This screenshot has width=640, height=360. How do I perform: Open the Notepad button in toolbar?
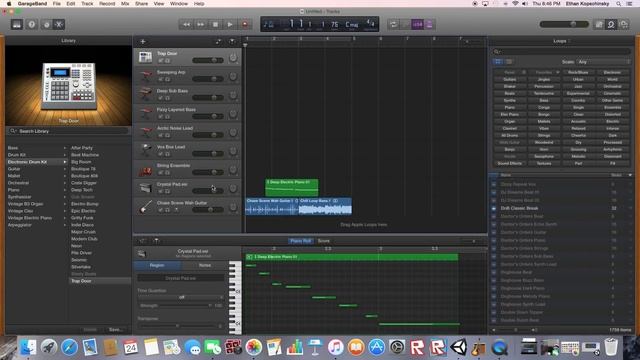coord(599,24)
